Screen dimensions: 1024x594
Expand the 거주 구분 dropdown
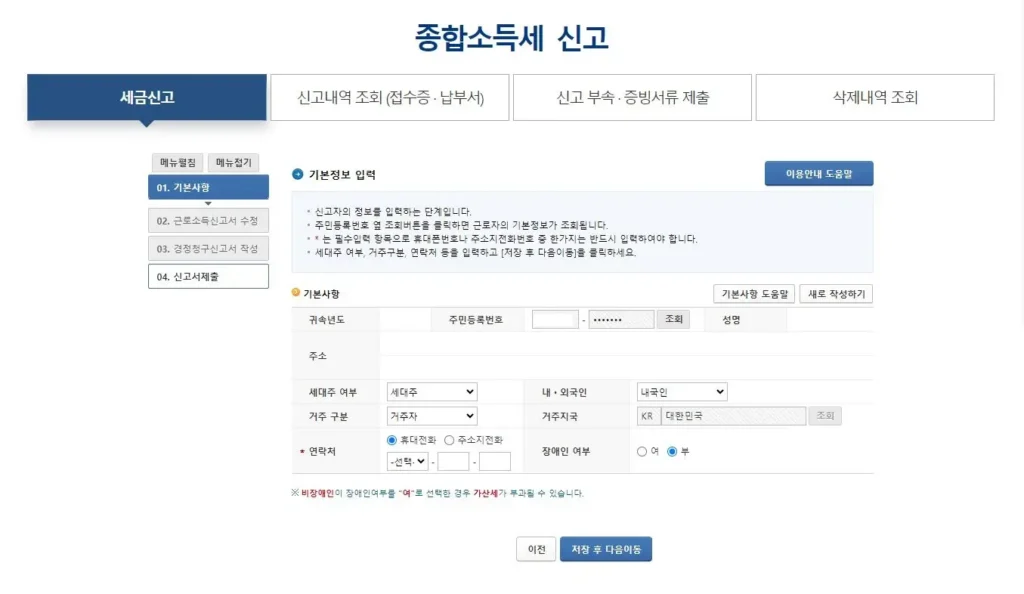(x=432, y=416)
